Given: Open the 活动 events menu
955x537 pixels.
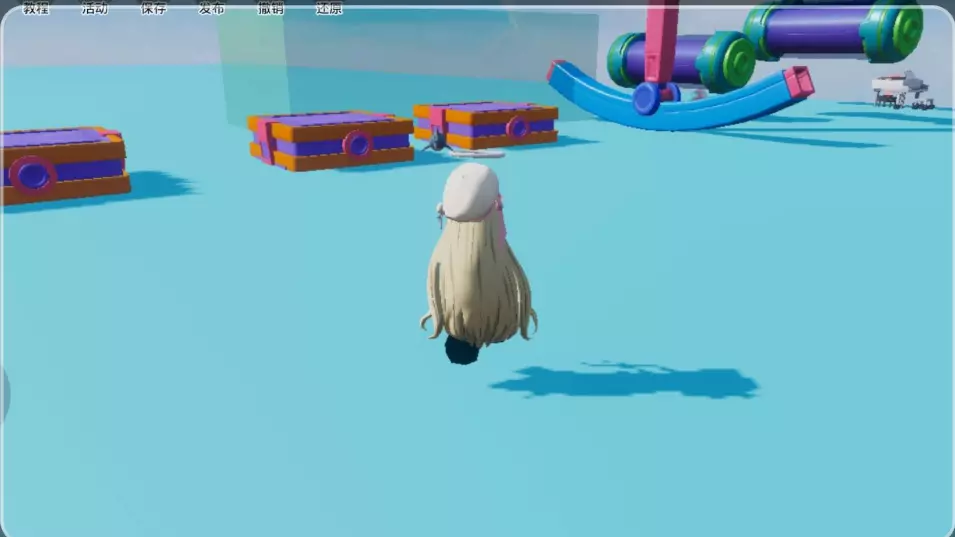Looking at the screenshot, I should point(95,8).
